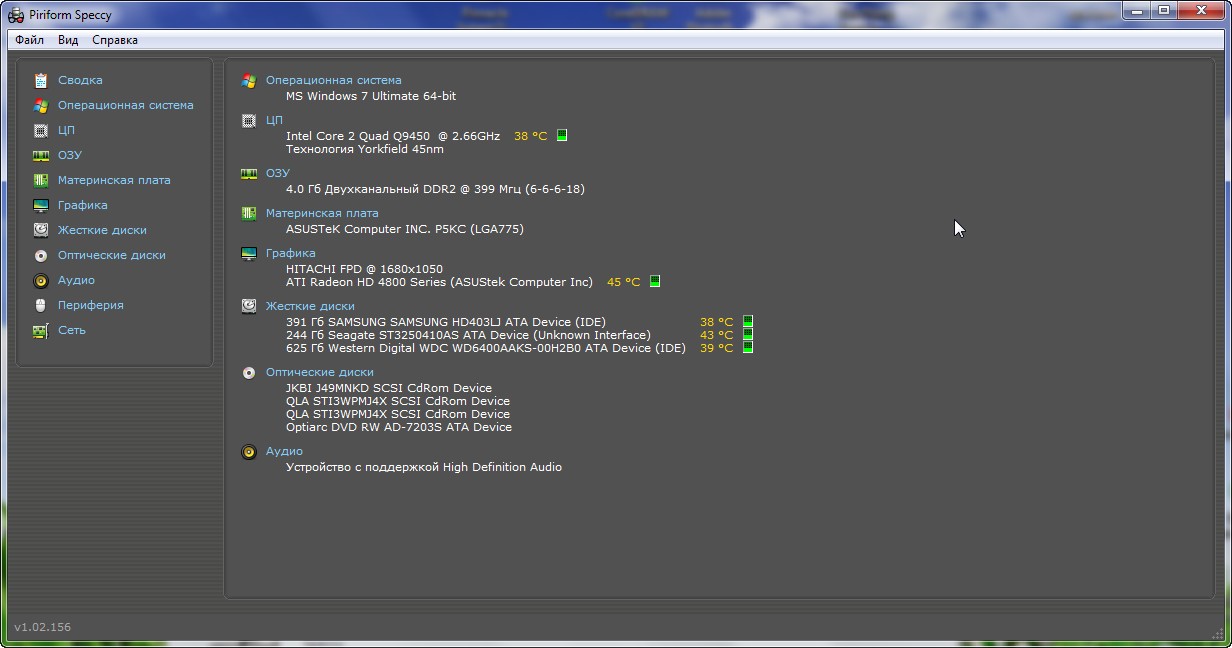Open the Файл menu
1232x648 pixels.
[29, 40]
